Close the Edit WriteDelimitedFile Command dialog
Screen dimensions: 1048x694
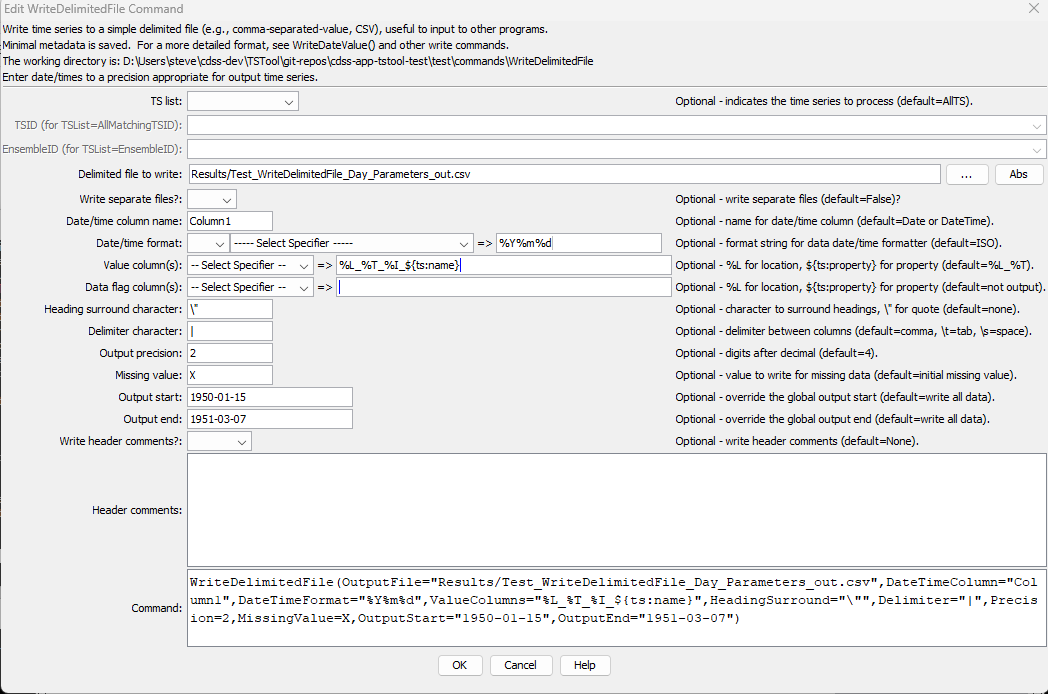[1033, 8]
